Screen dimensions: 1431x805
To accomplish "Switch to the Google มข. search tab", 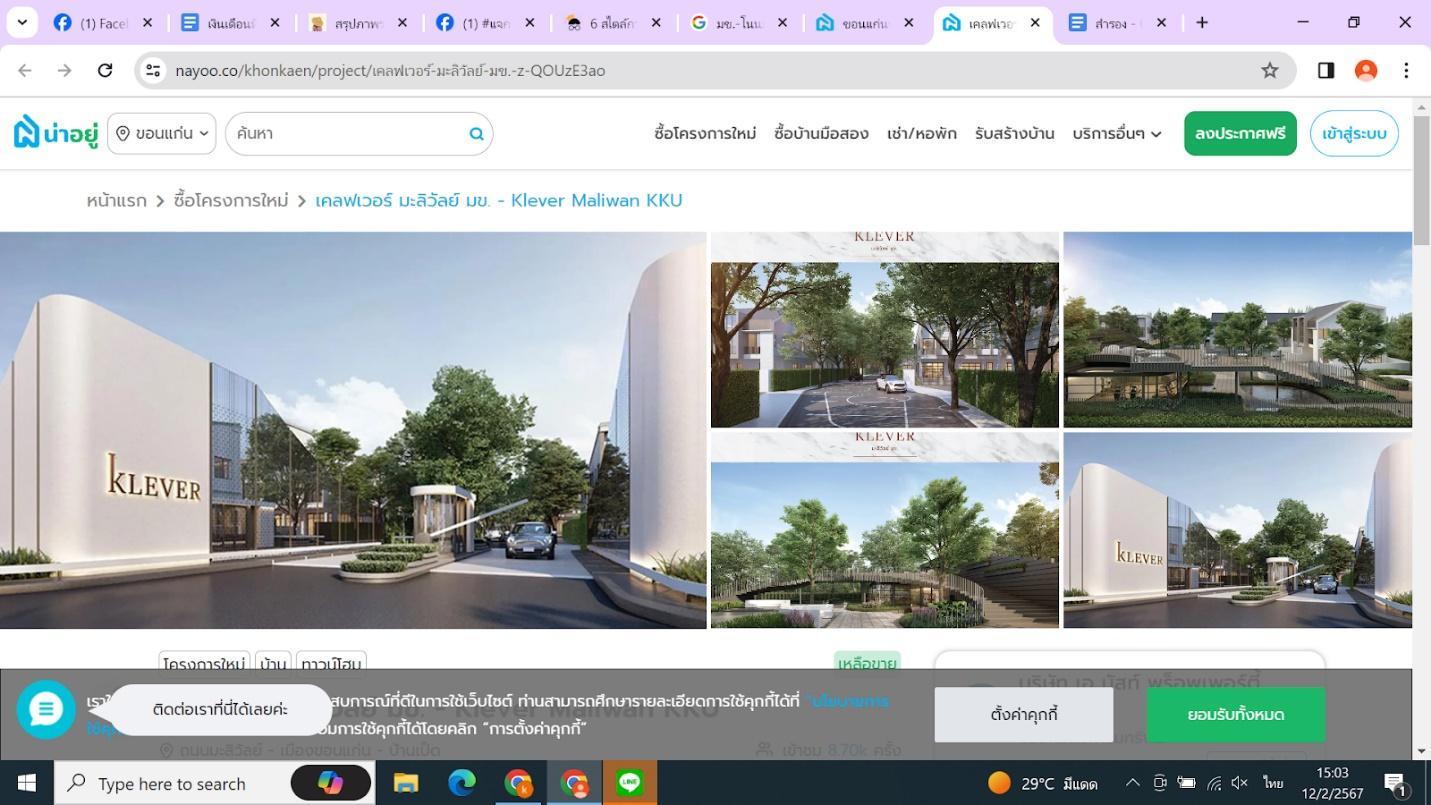I will 739,22.
